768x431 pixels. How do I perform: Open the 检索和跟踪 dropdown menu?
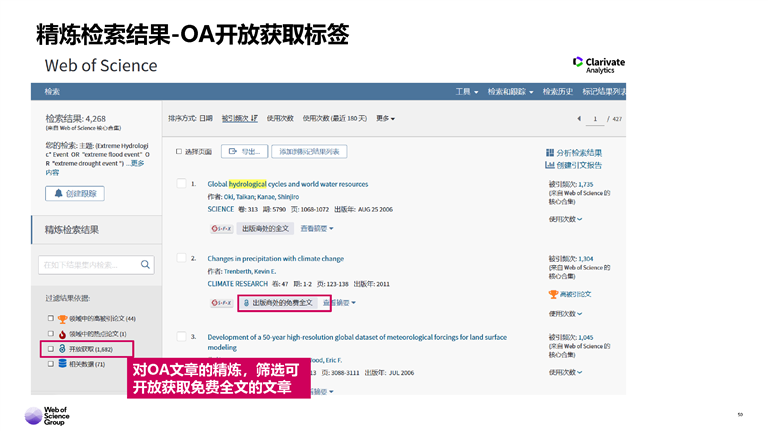point(510,92)
